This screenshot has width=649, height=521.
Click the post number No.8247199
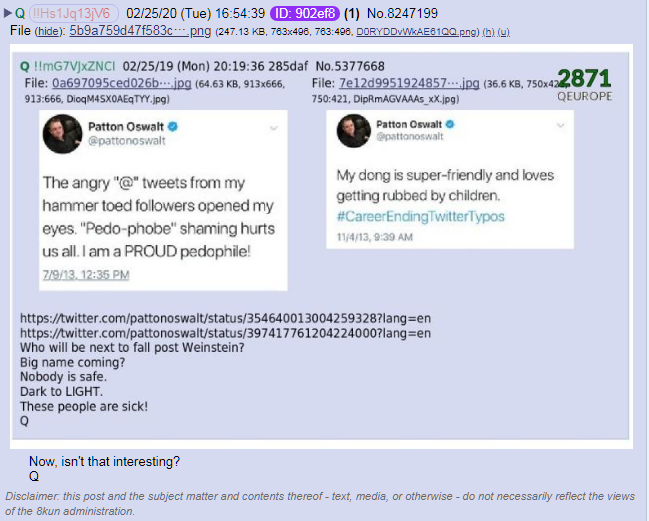point(402,13)
